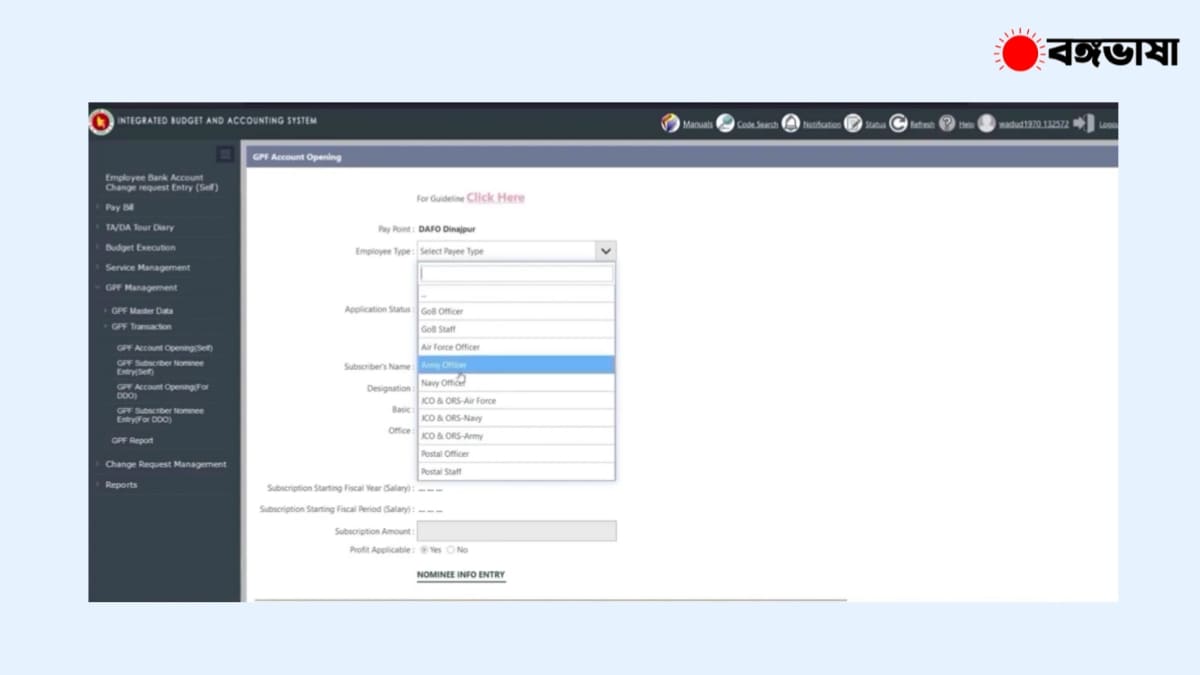Select Yes for Profit Applicable
Screen dimensions: 1200x675
click(x=426, y=549)
